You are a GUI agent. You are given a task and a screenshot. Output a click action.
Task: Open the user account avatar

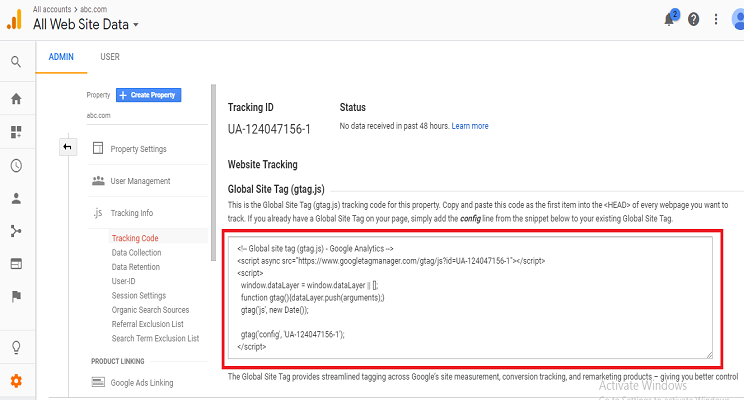(738, 19)
